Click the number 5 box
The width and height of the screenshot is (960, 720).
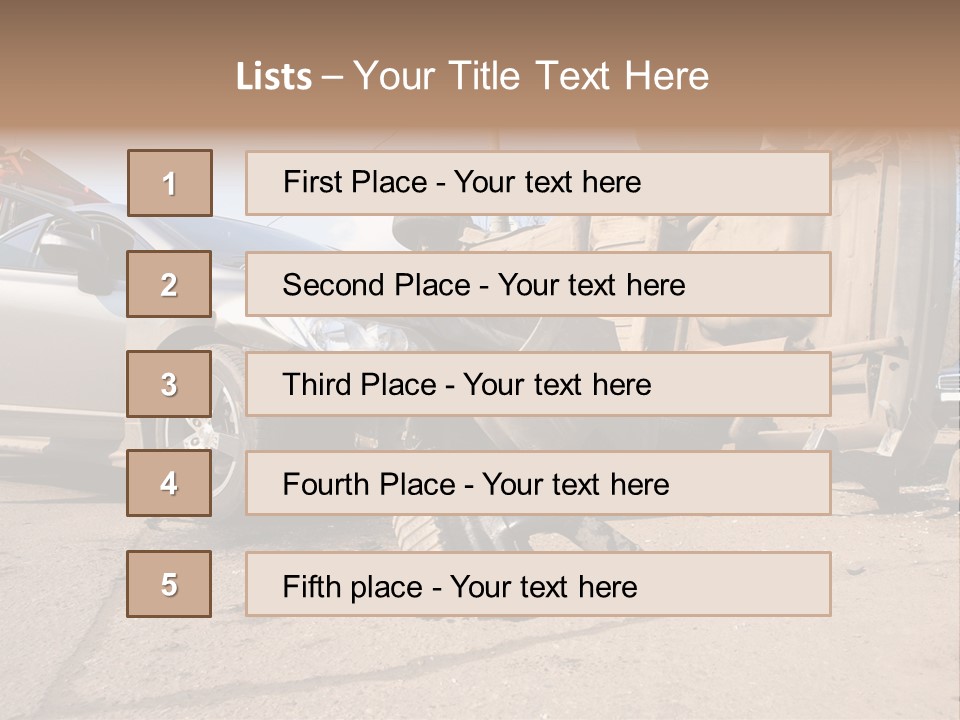(169, 584)
